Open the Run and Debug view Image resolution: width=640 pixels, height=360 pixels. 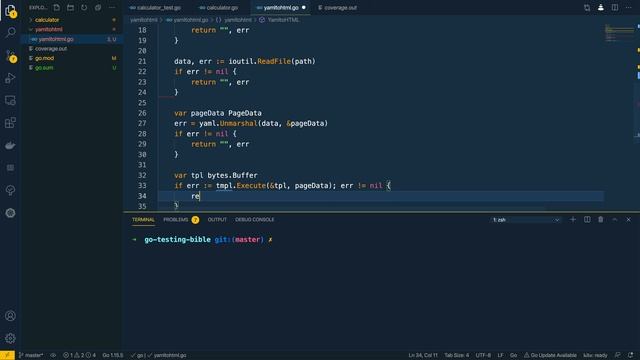(10, 78)
